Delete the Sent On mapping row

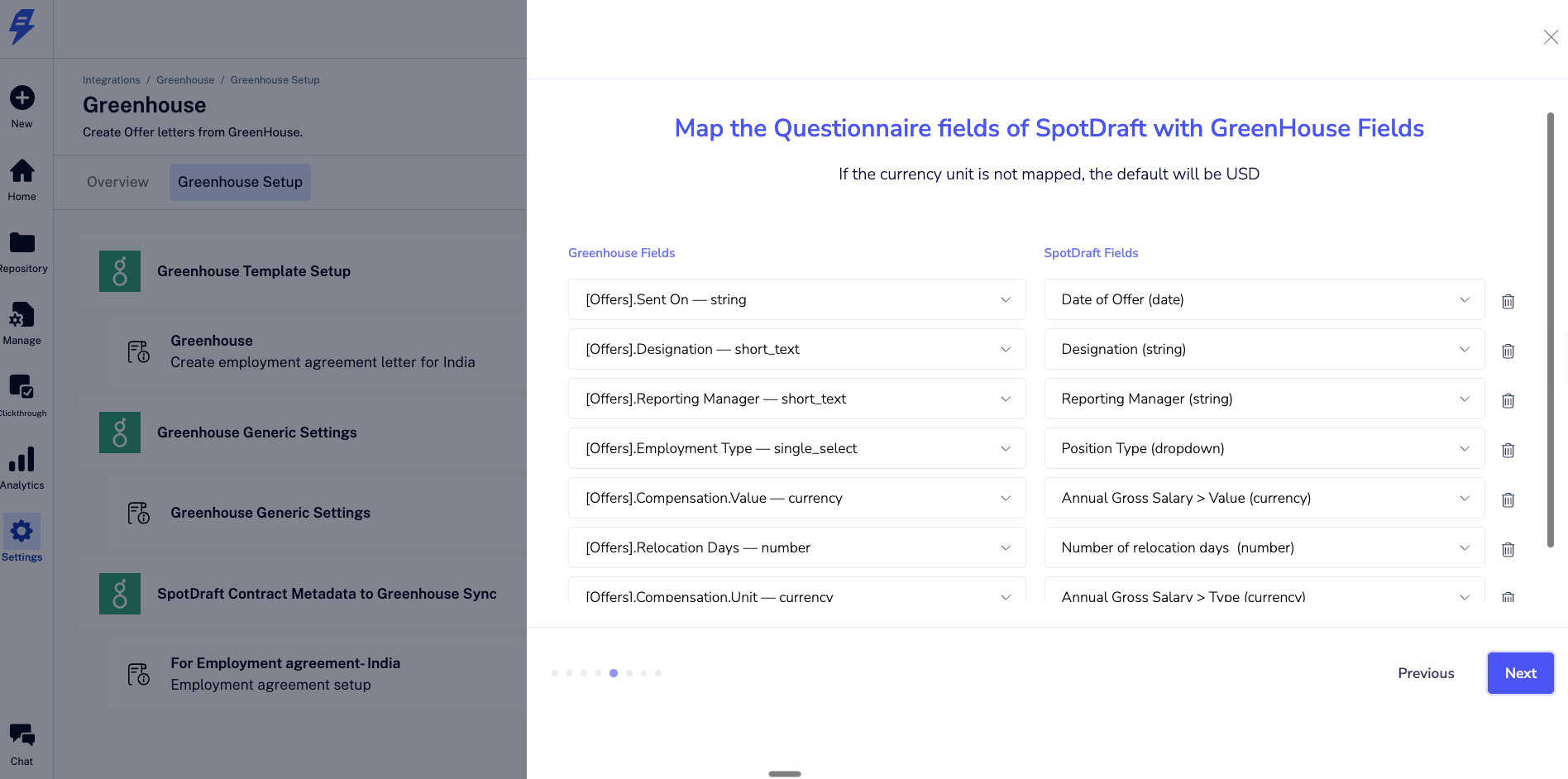pyautogui.click(x=1508, y=301)
